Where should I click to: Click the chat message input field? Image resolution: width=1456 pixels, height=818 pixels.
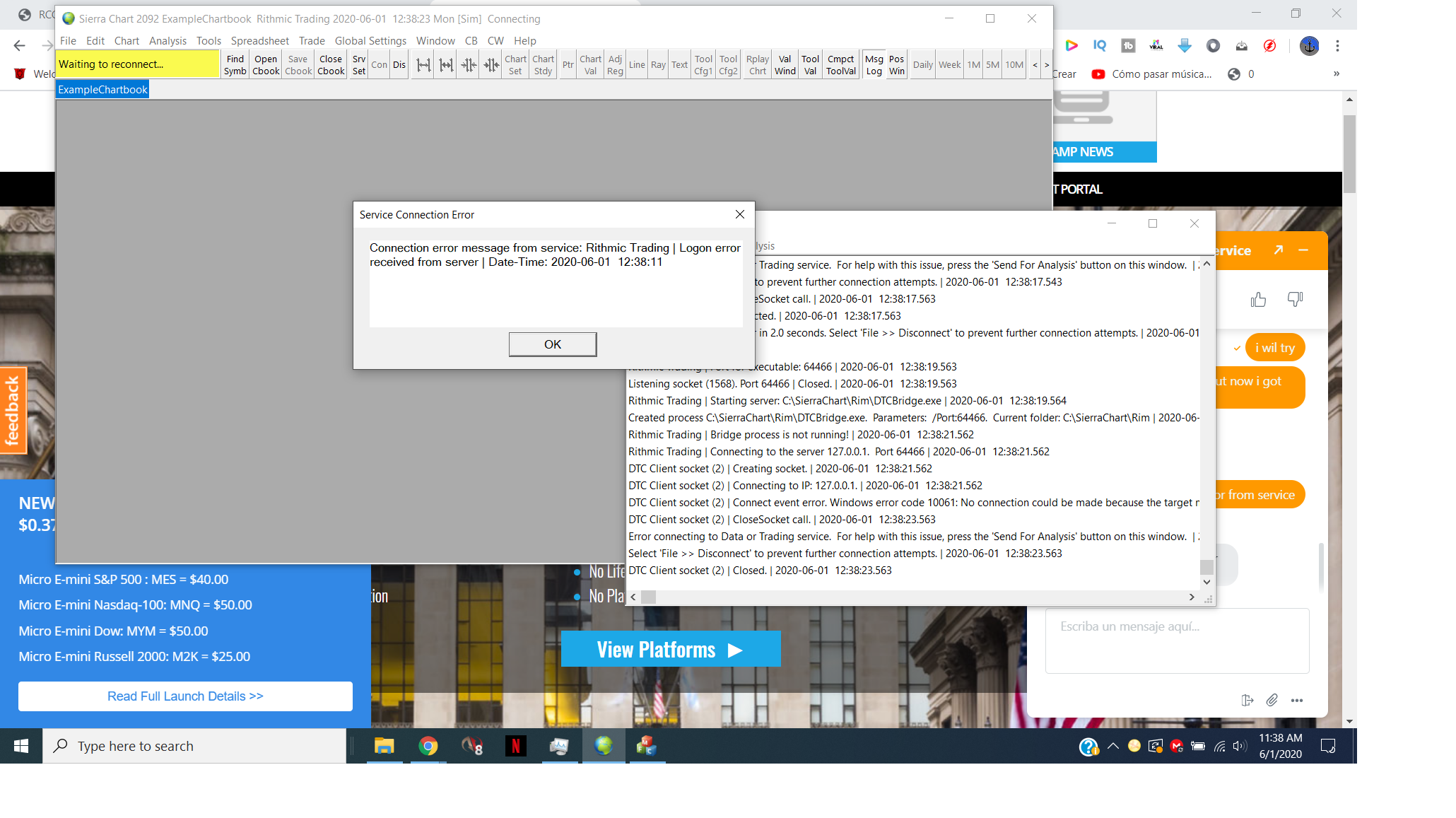pyautogui.click(x=1176, y=640)
